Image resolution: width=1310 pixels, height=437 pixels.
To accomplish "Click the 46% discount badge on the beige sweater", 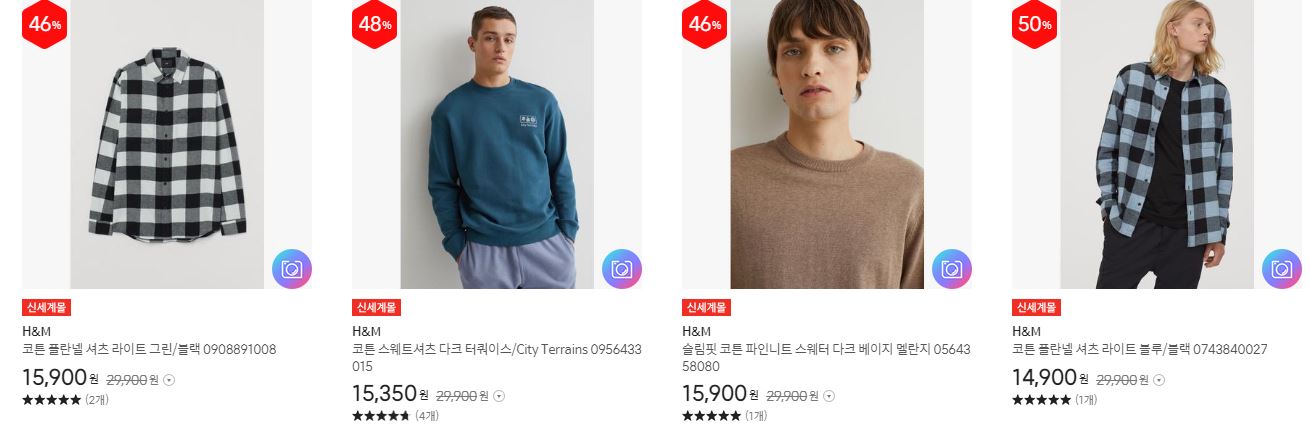I will [705, 24].
